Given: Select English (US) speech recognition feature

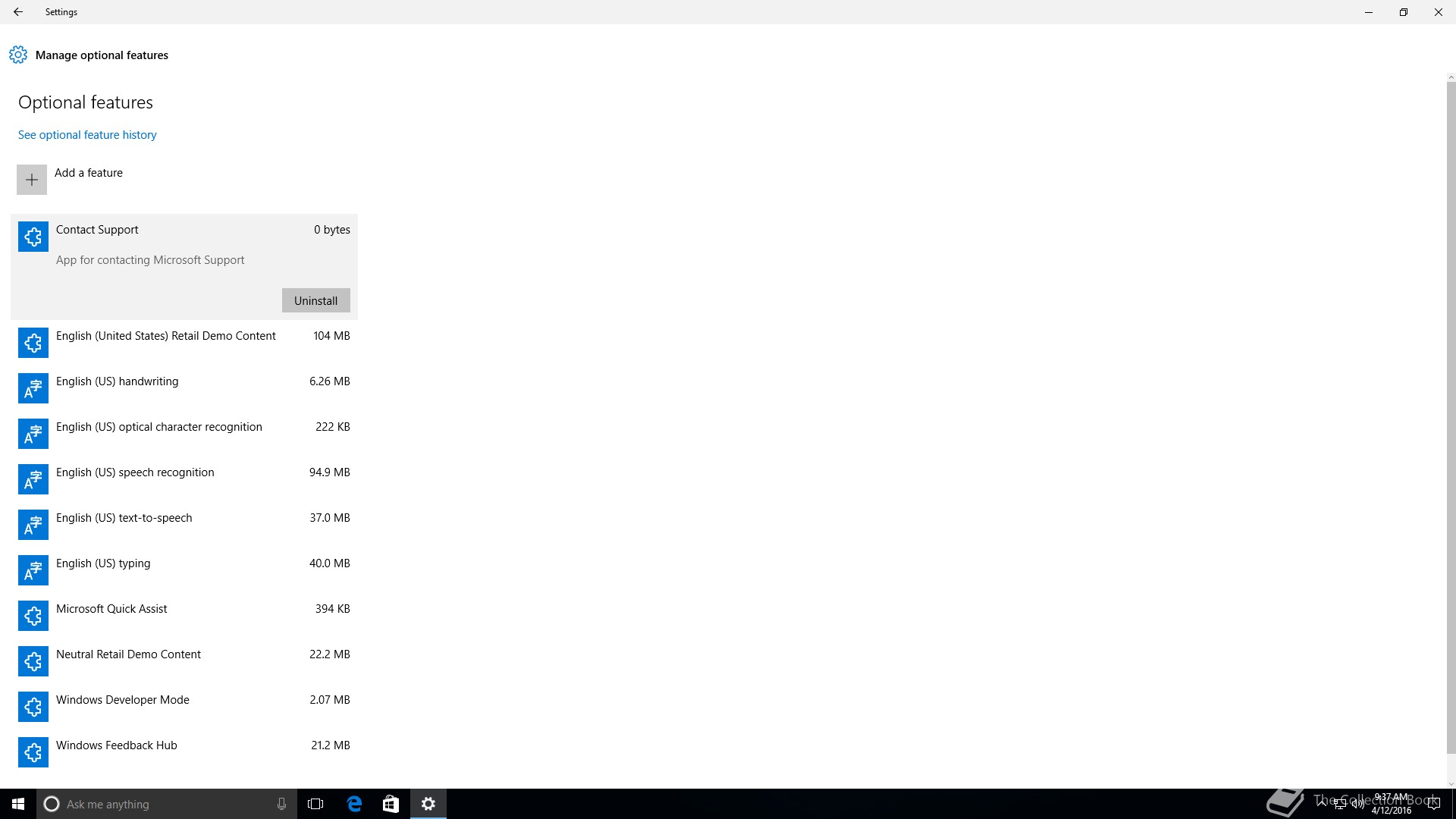Looking at the screenshot, I should point(184,479).
